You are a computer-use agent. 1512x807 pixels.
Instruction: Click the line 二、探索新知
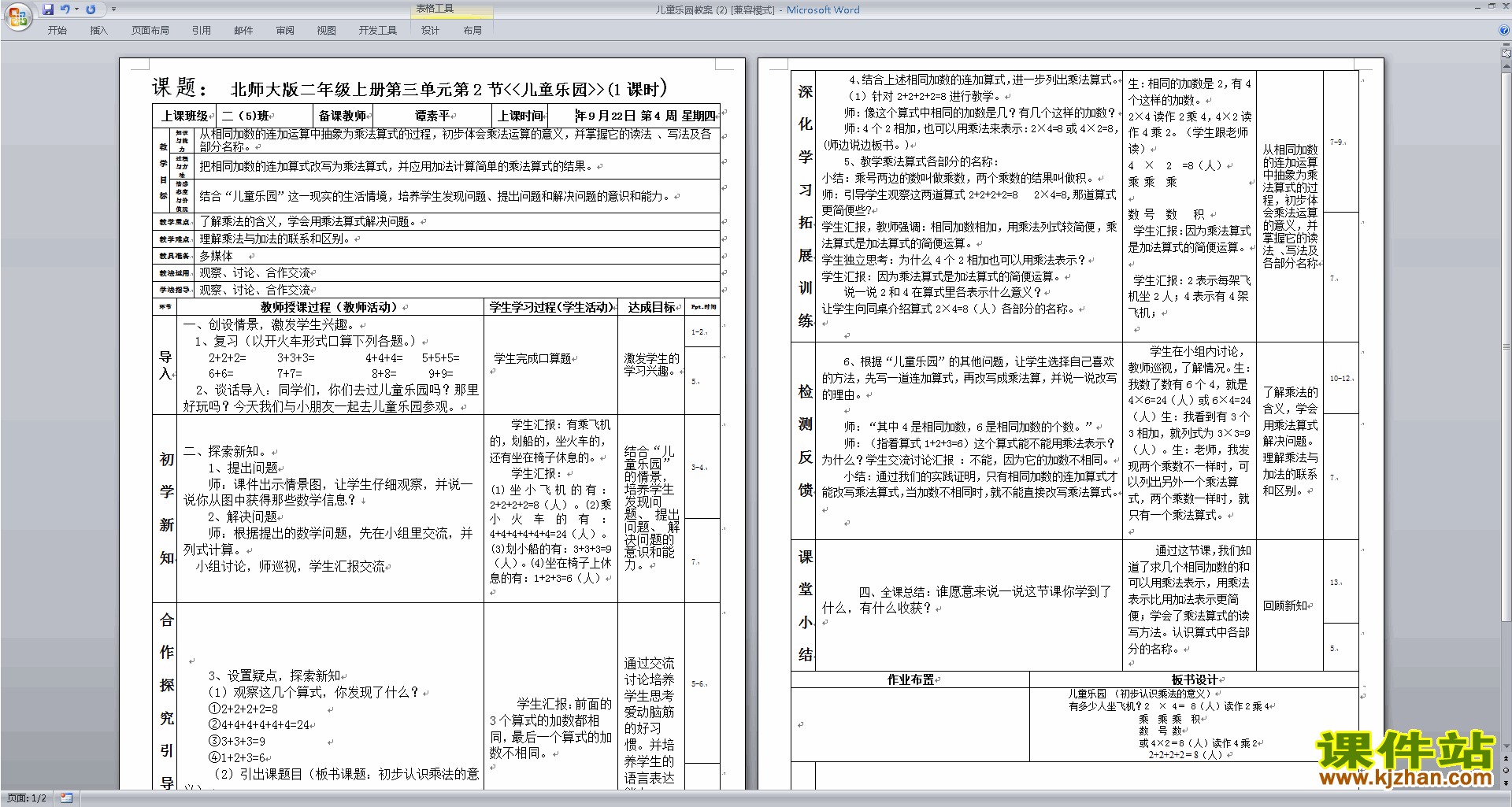[x=227, y=451]
